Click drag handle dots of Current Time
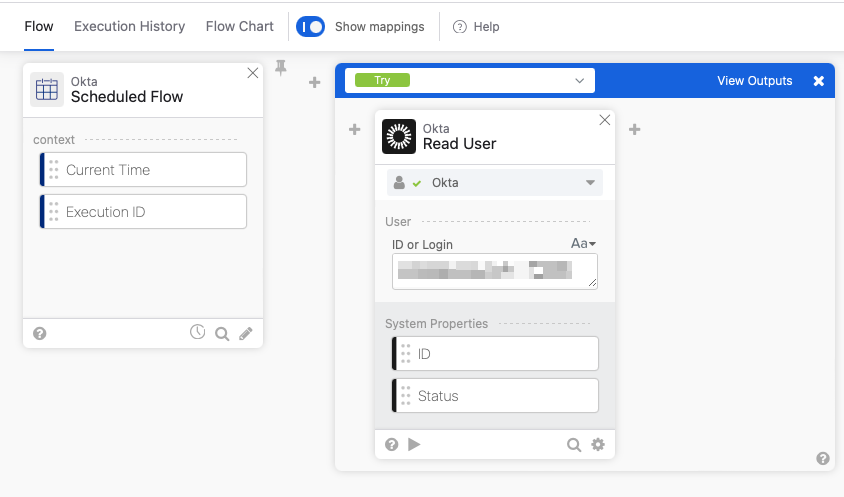The image size is (844, 497). 54,170
